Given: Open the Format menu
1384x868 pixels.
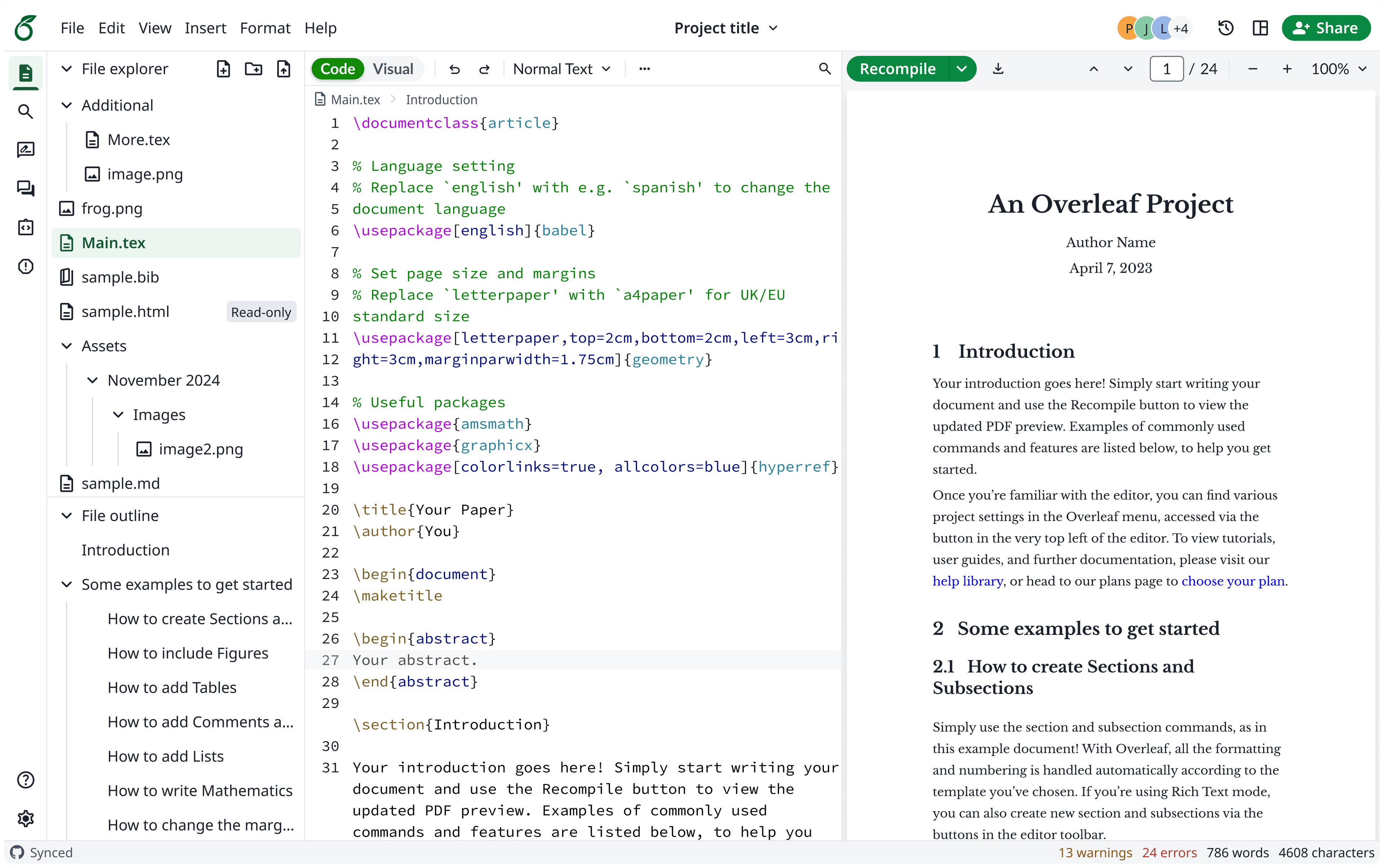Looking at the screenshot, I should point(265,27).
